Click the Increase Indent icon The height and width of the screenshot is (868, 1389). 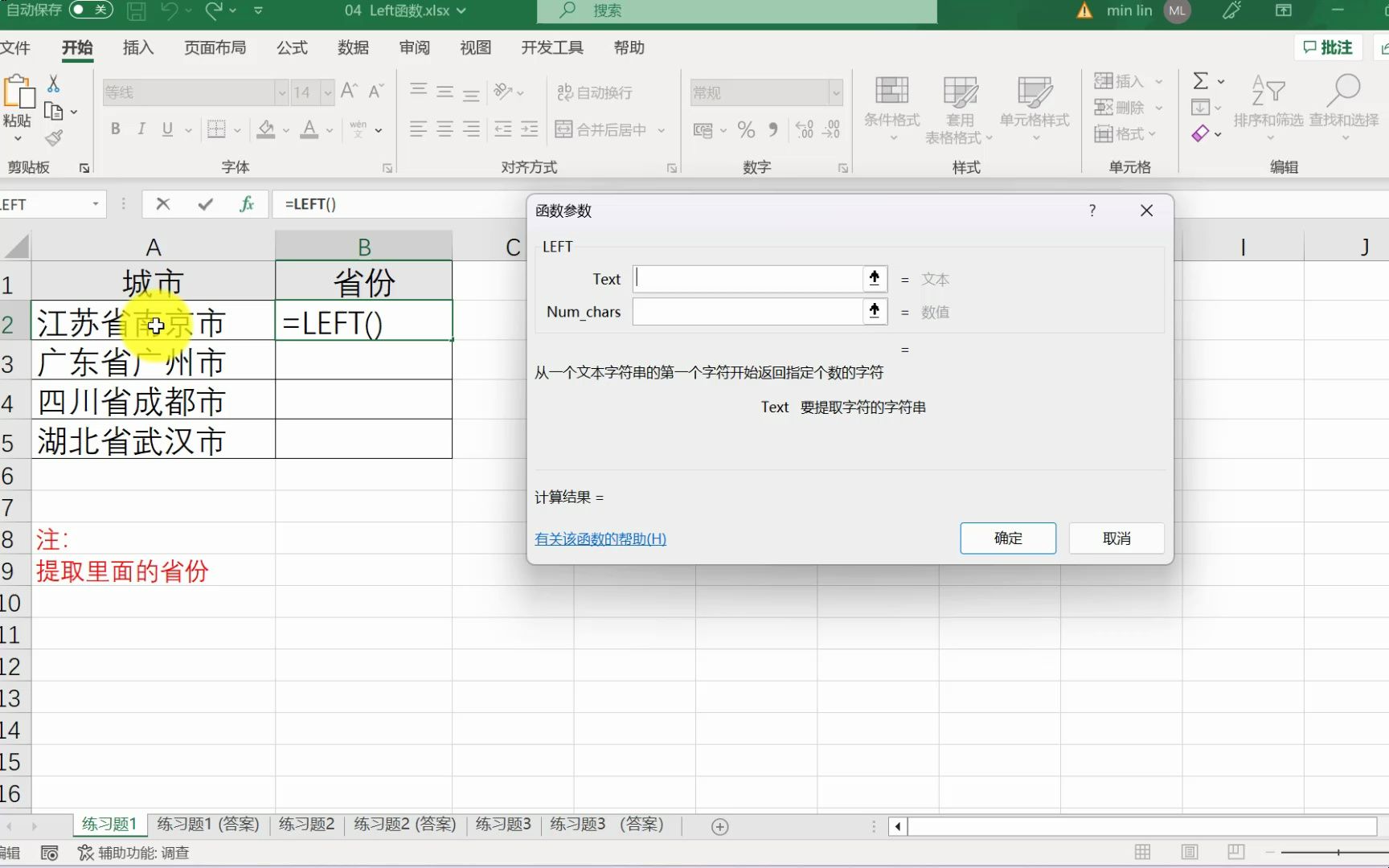pyautogui.click(x=530, y=129)
